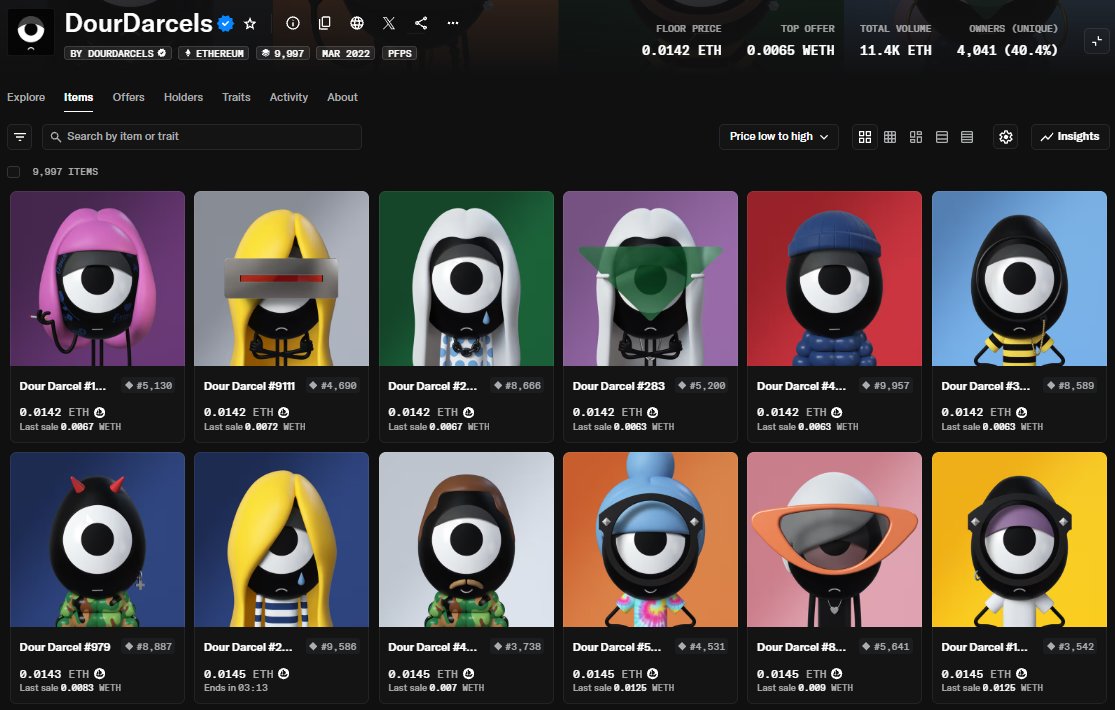This screenshot has width=1115, height=710.
Task: Click the DourDarcels collection logo
Action: (x=31, y=32)
